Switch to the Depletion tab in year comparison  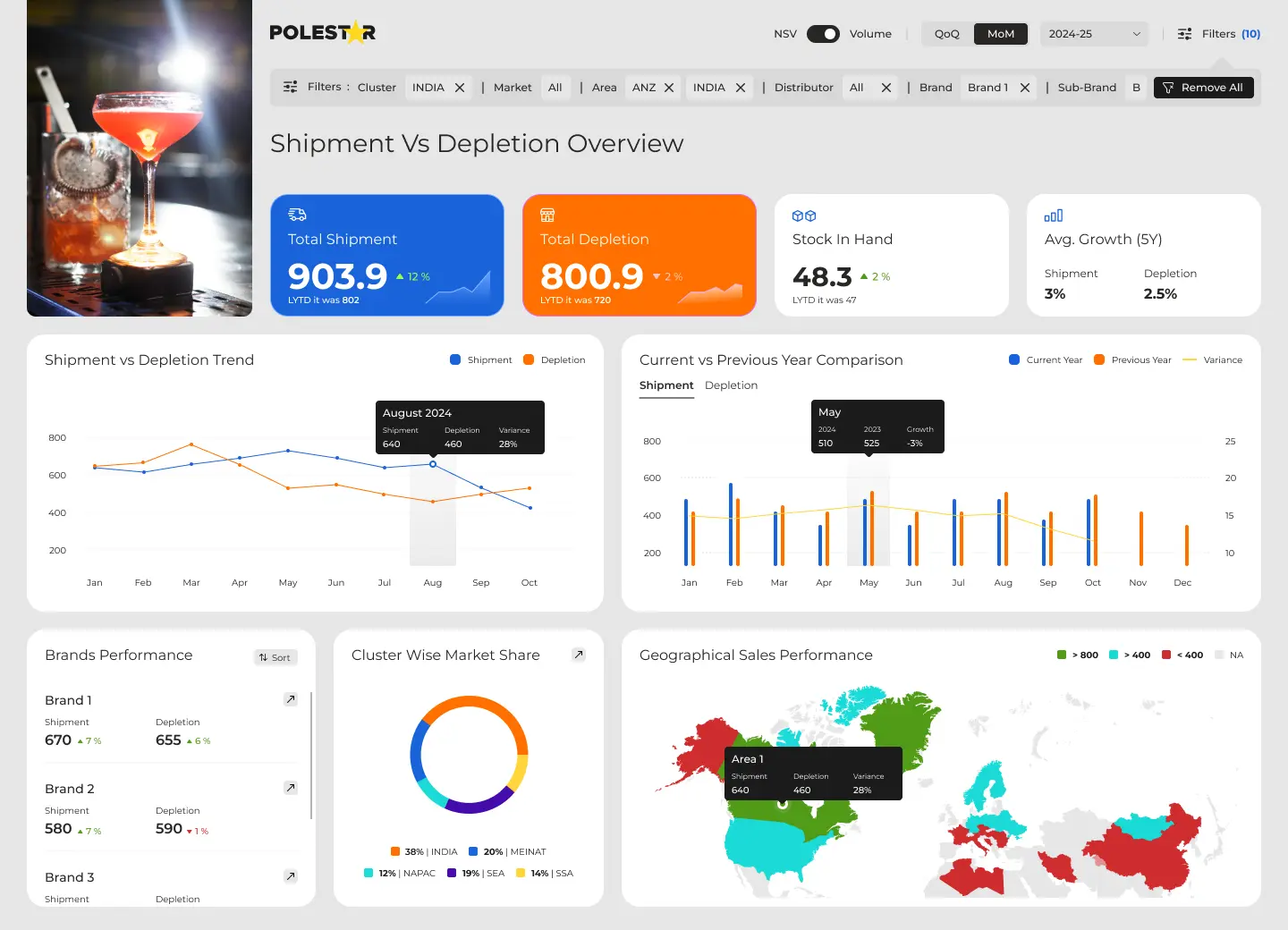click(731, 385)
